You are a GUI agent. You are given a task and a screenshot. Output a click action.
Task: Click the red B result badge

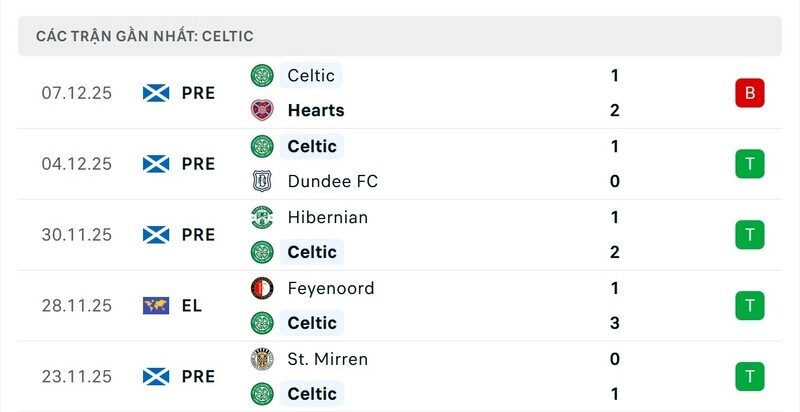[x=749, y=93]
